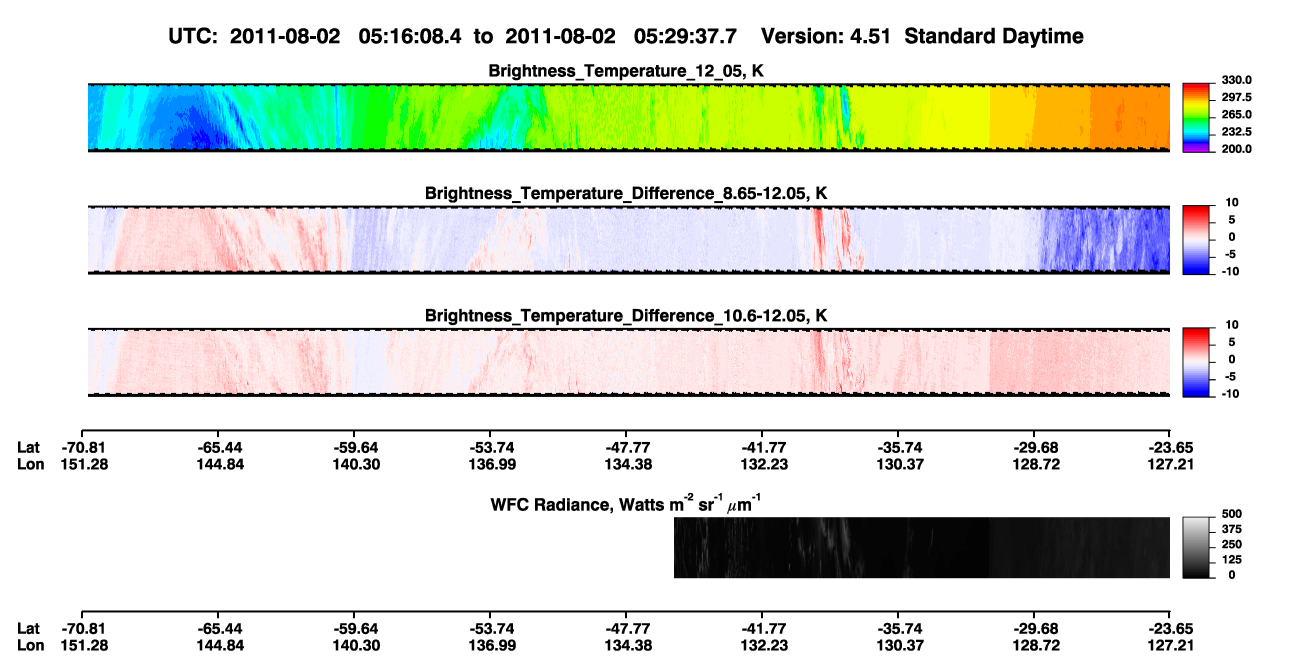Click the Brightness Temperature 12.05 image strip

[629, 117]
